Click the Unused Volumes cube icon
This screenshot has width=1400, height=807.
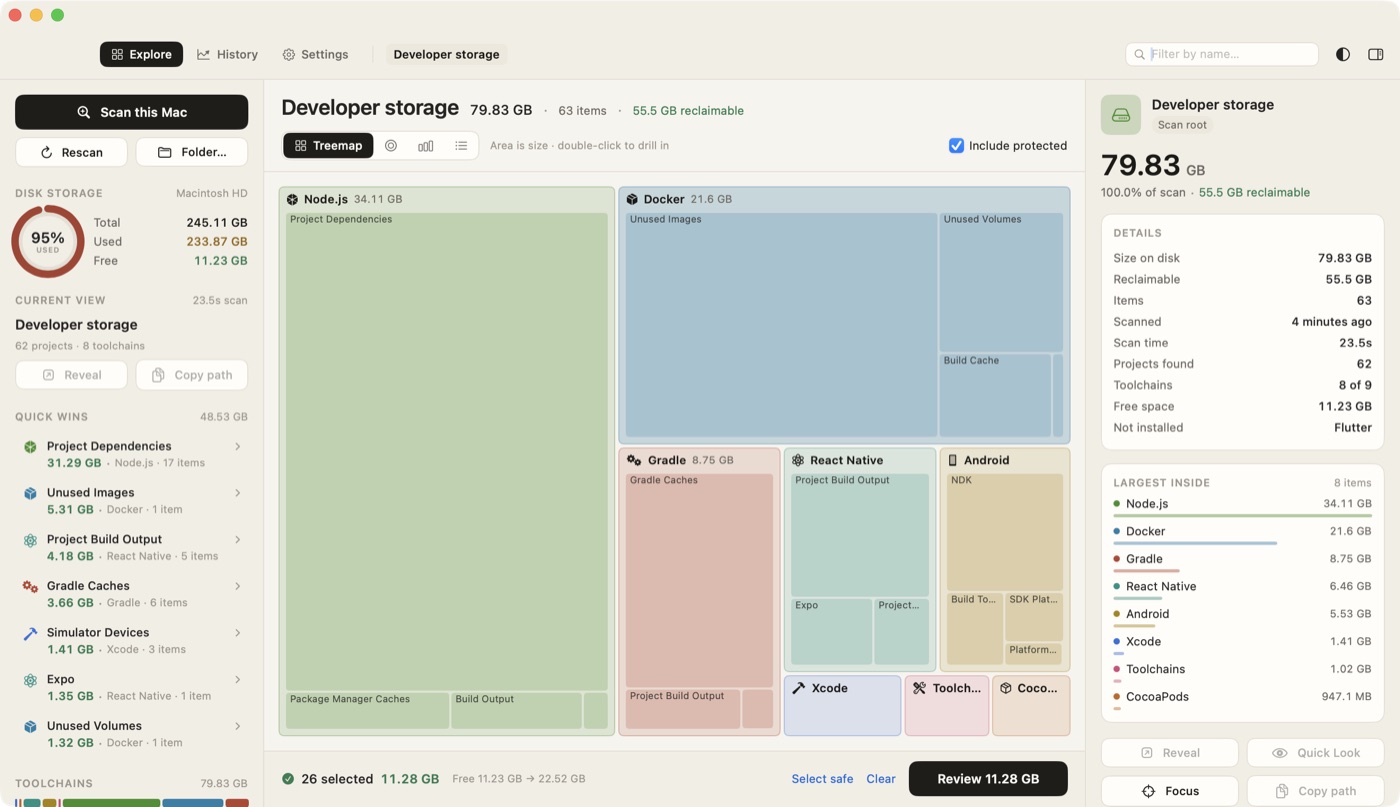(x=30, y=727)
